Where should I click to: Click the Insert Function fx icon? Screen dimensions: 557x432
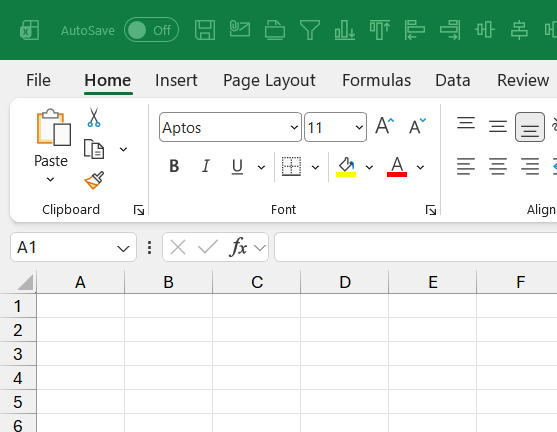pos(239,247)
